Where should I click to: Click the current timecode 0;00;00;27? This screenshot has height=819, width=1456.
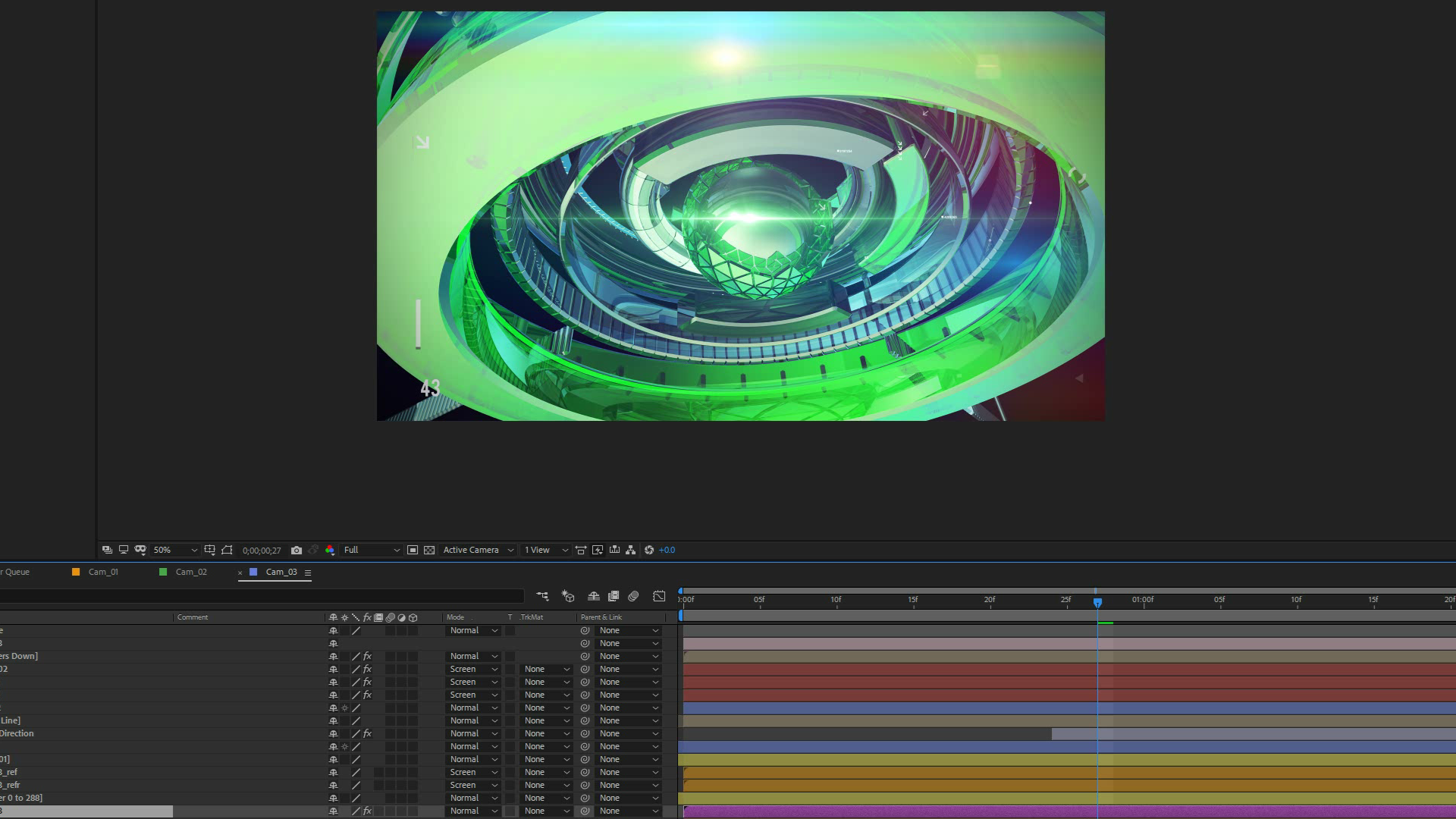click(x=262, y=551)
